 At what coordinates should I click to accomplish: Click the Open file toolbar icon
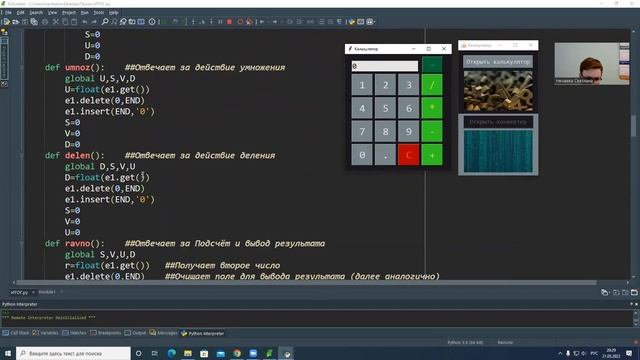pyautogui.click(x=16, y=22)
